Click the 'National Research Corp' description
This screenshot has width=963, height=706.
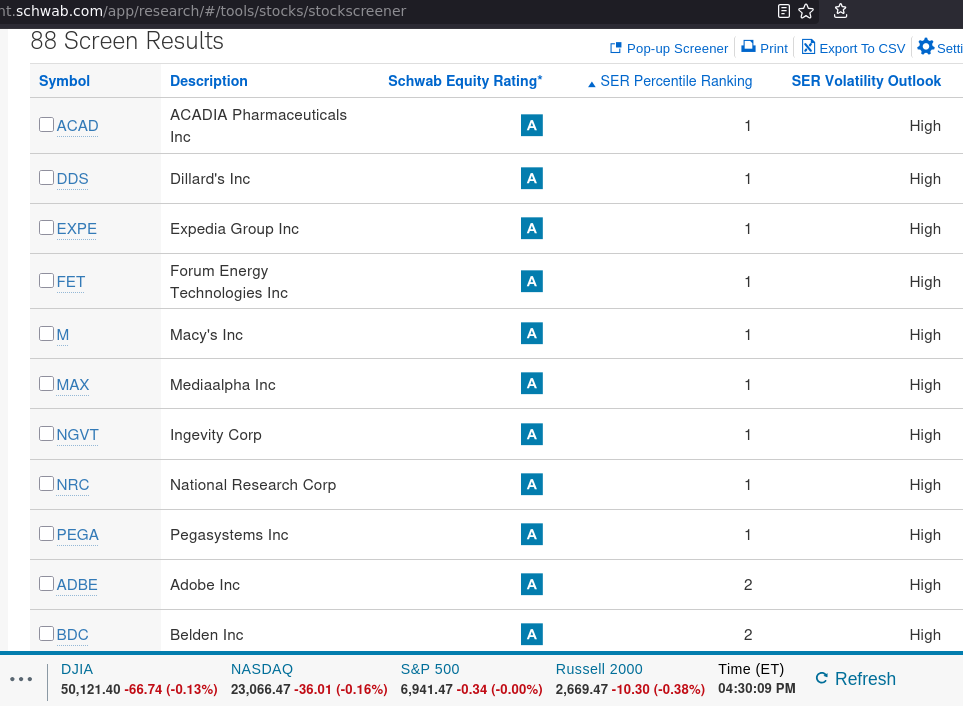click(x=253, y=485)
